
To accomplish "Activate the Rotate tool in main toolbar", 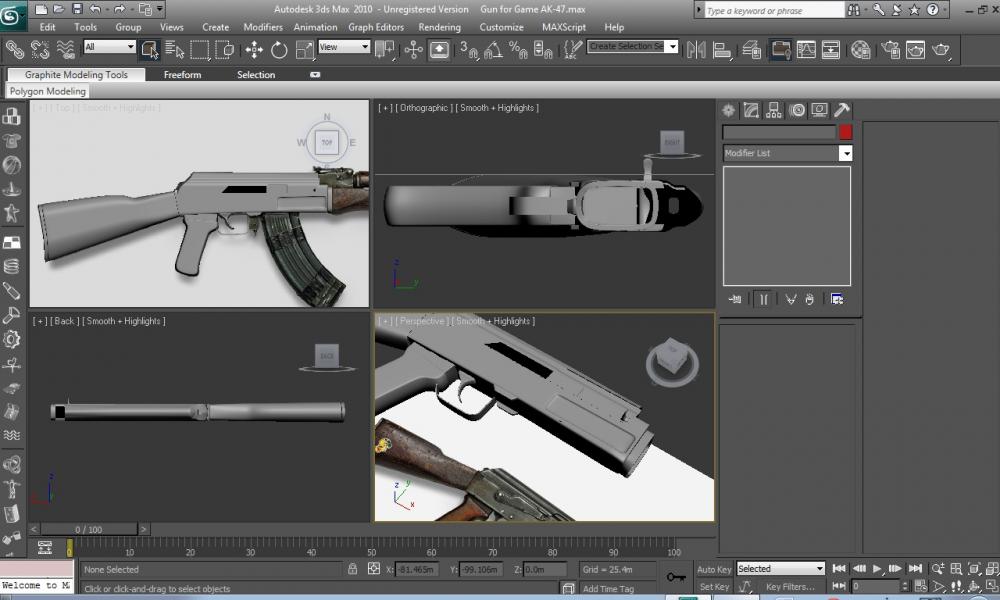I will click(279, 49).
